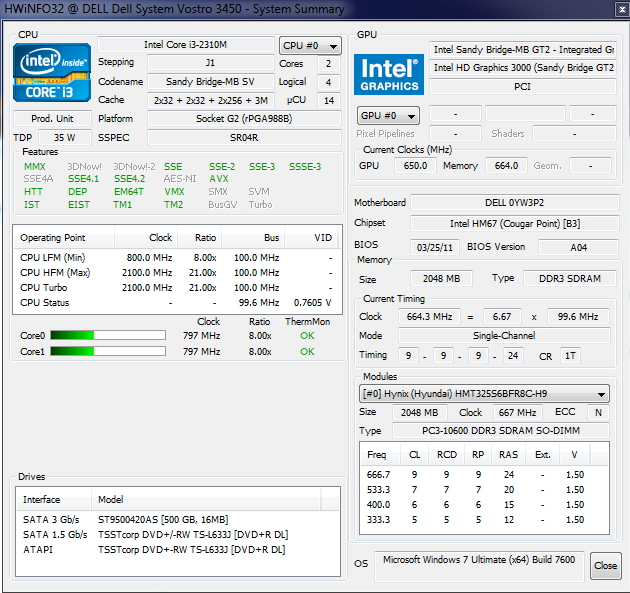Click the SSE4.2 feature label
The height and width of the screenshot is (593, 630).
click(x=129, y=179)
